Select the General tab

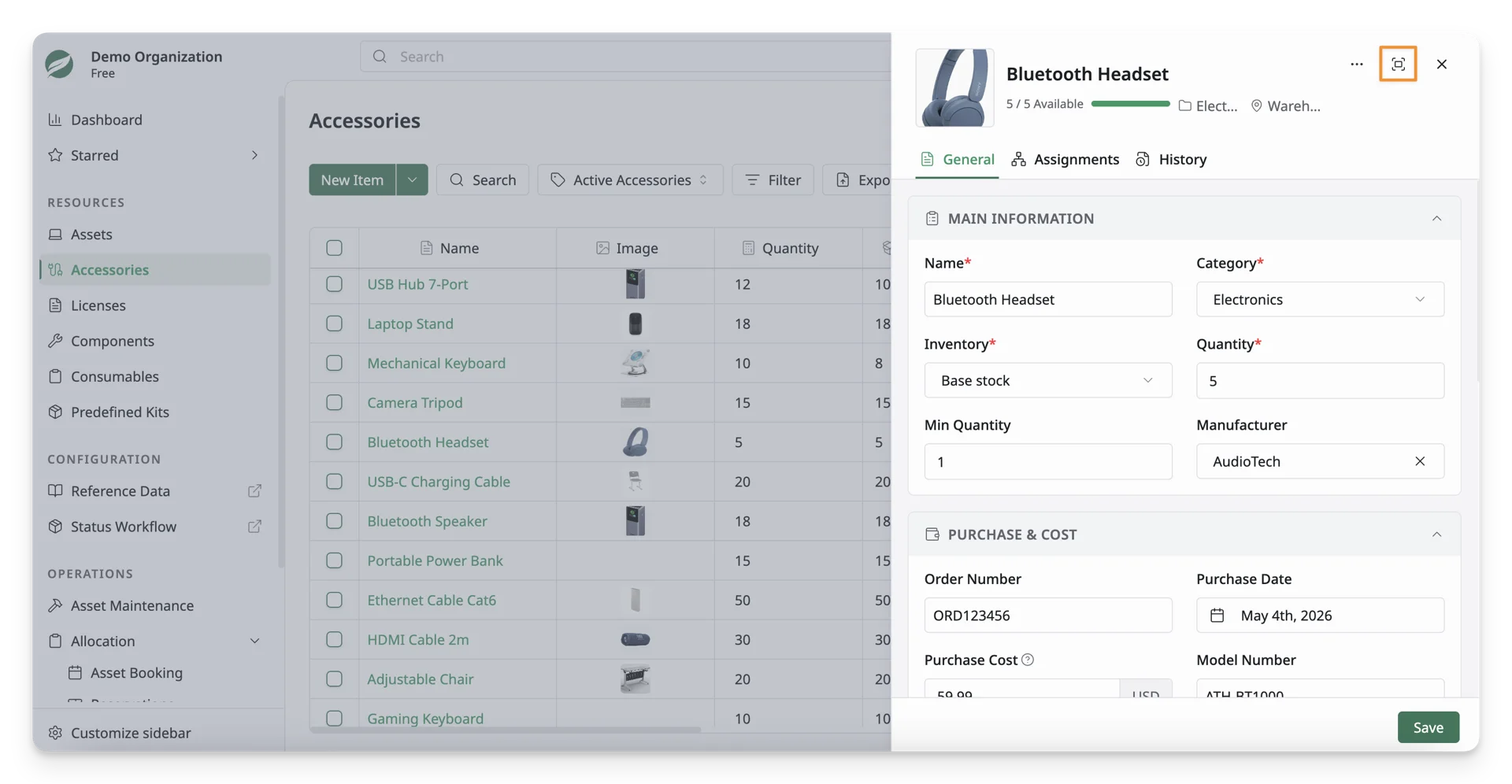click(957, 159)
